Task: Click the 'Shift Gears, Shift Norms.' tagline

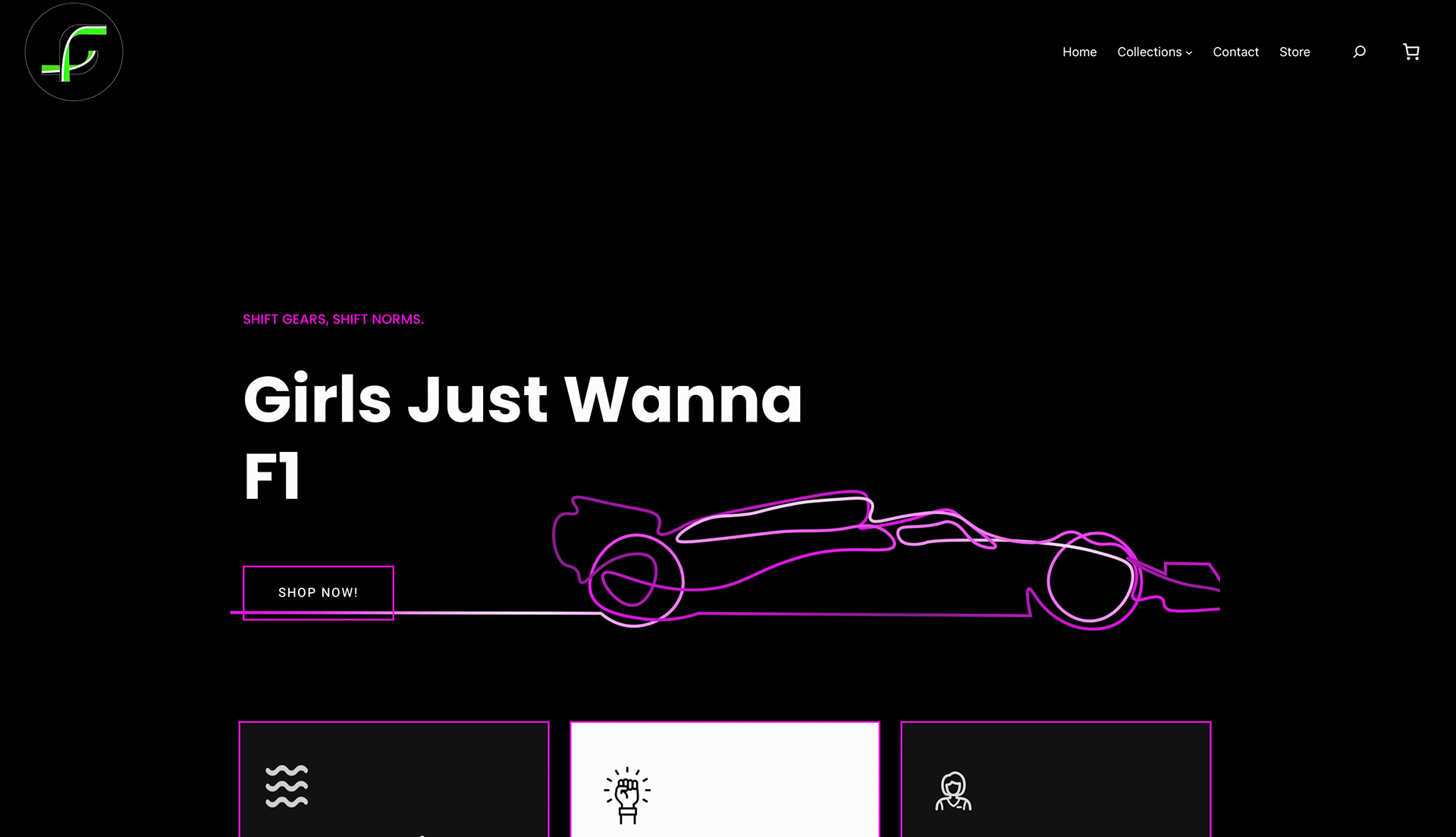Action: [x=333, y=319]
